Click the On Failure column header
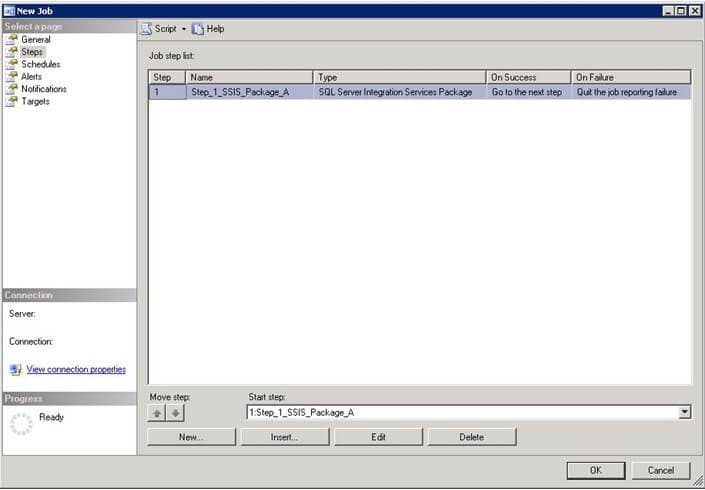The width and height of the screenshot is (705, 490). pyautogui.click(x=630, y=77)
